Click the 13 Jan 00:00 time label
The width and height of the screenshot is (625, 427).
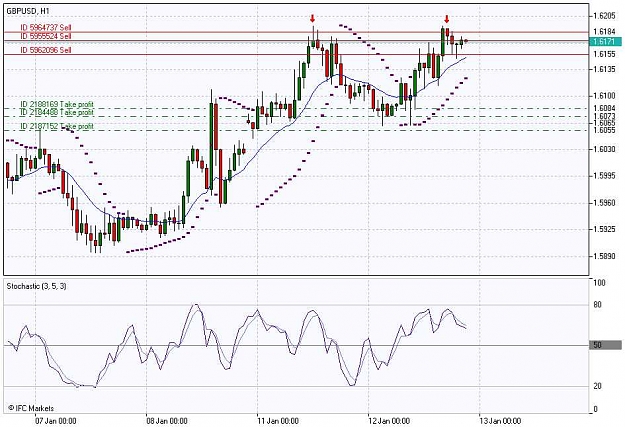point(500,421)
